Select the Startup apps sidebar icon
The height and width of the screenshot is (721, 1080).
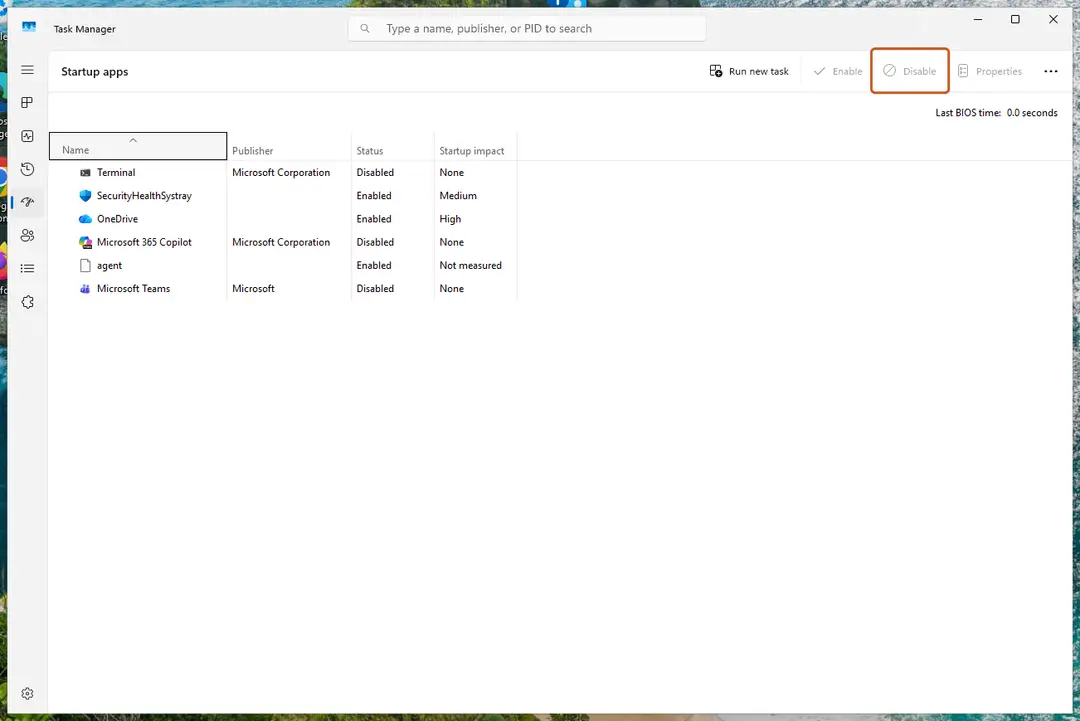coord(28,202)
